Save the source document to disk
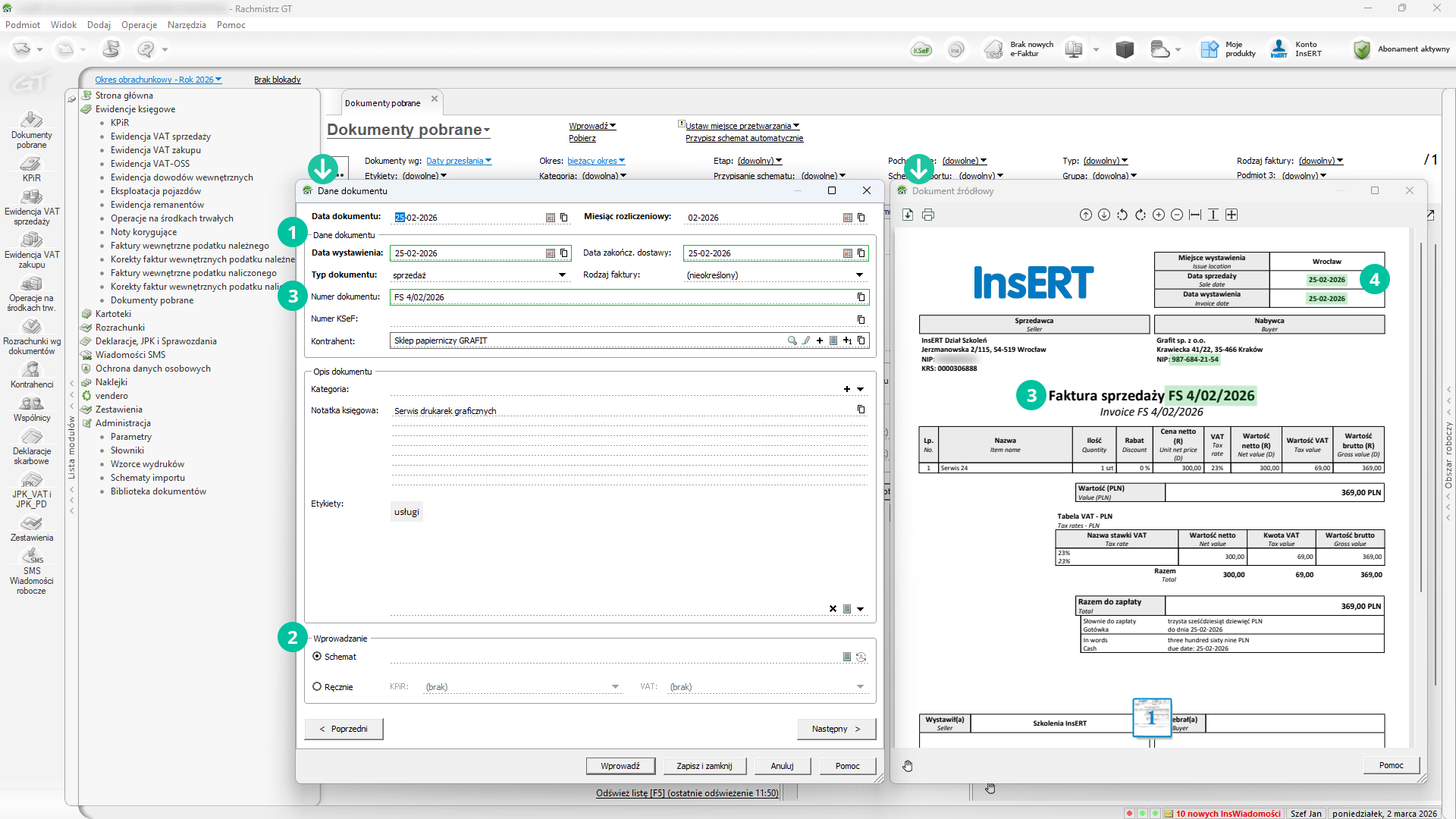This screenshot has height=819, width=1456. (908, 215)
